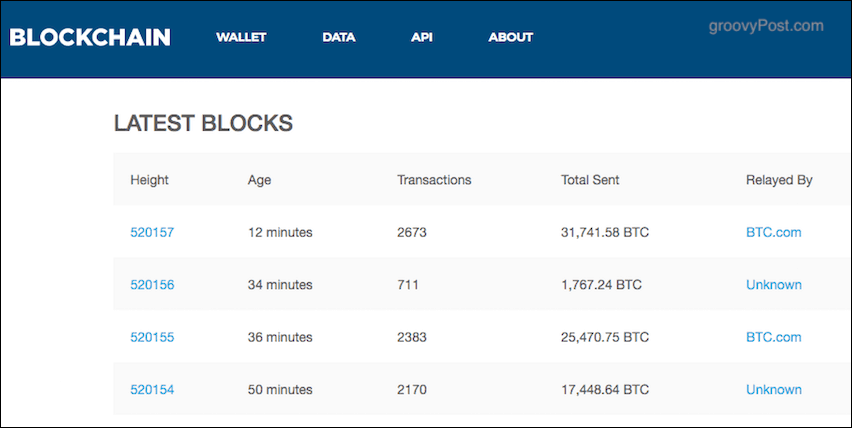Image resolution: width=852 pixels, height=428 pixels.
Task: Open the ABOUT menu item
Action: point(511,37)
